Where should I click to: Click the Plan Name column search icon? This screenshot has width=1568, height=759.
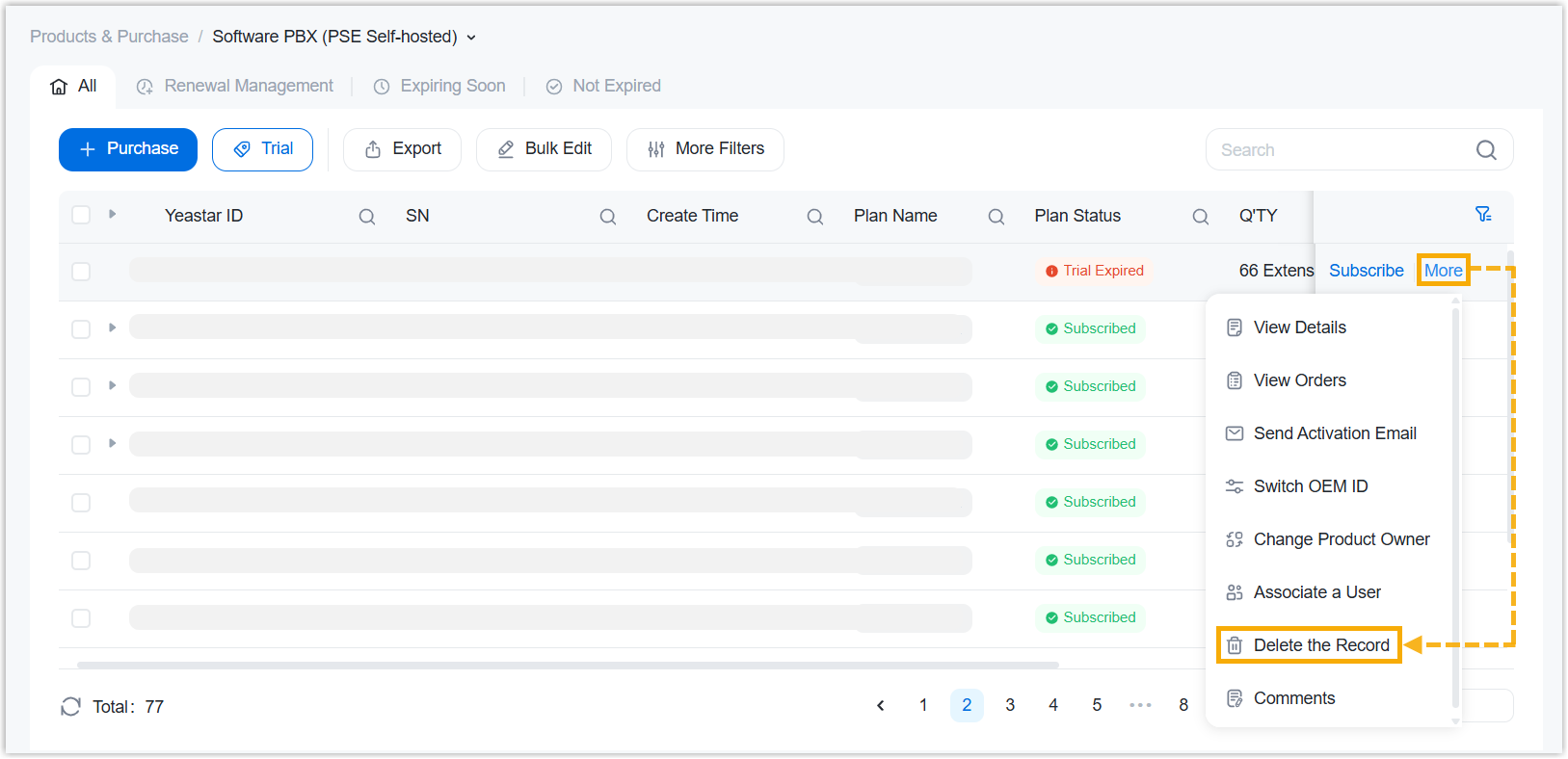pos(996,217)
